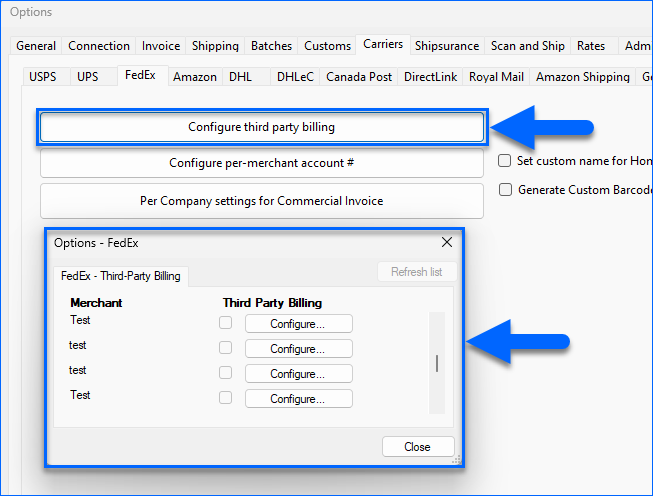653x496 pixels.
Task: Switch to the Connection tab
Action: point(99,46)
